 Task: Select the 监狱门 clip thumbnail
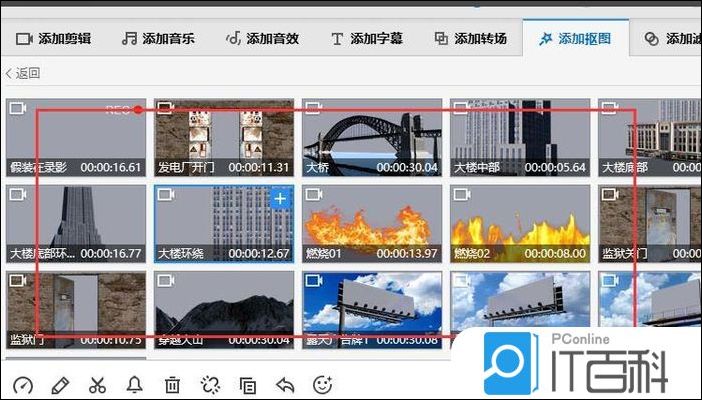[76, 310]
